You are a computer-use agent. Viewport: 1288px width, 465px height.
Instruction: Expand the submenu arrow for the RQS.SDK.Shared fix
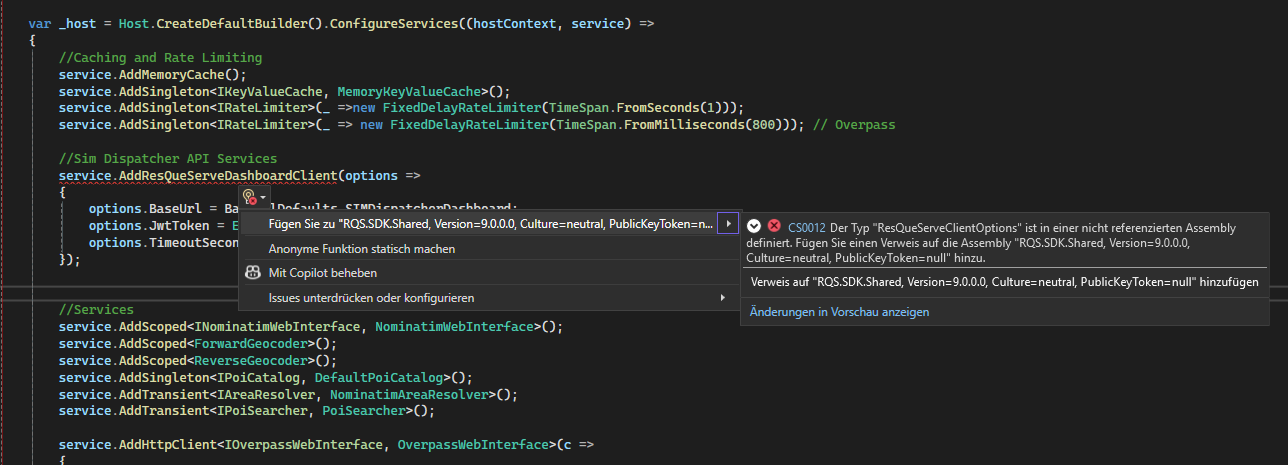727,224
